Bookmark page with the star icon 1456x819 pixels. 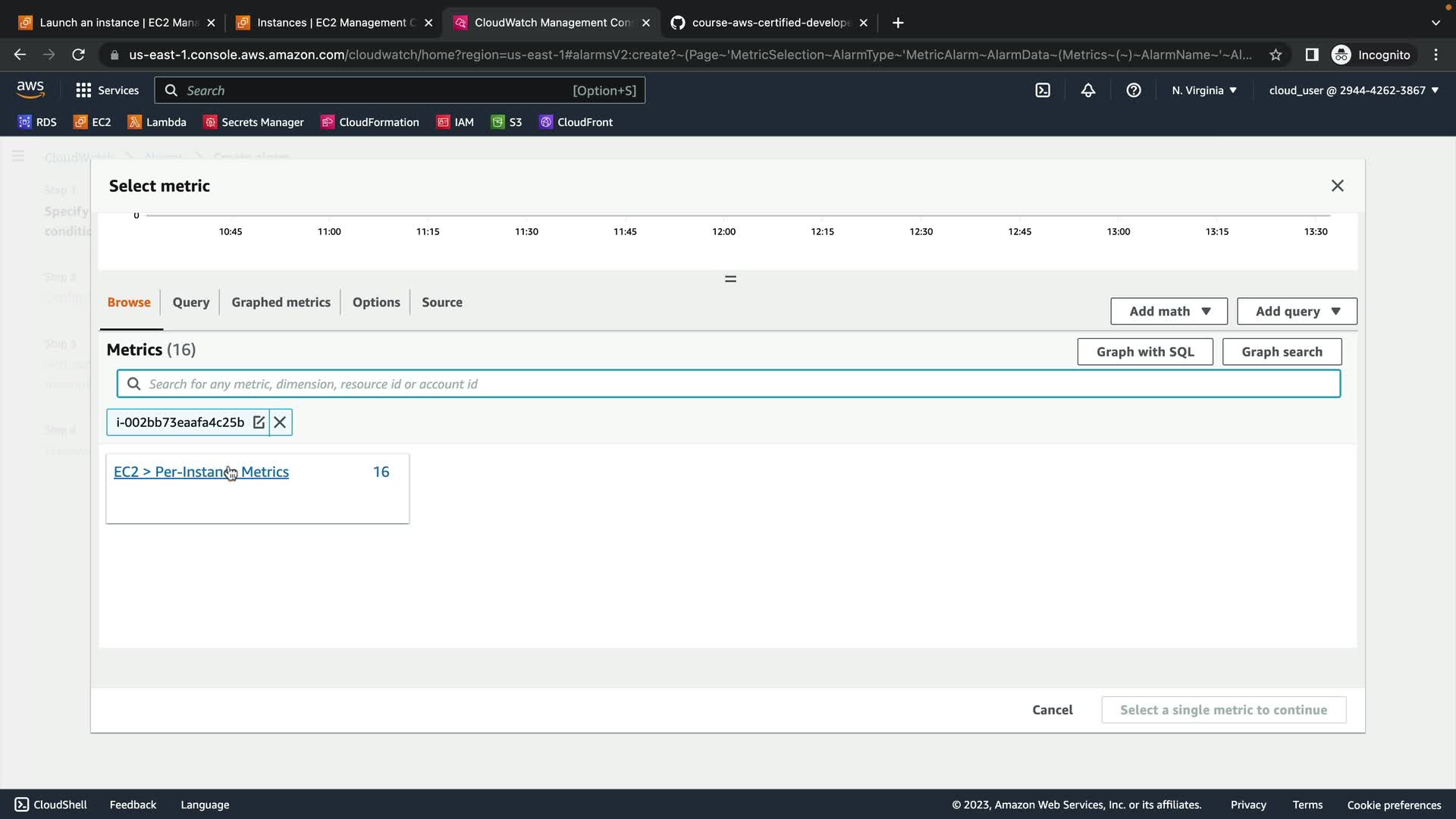tap(1276, 55)
